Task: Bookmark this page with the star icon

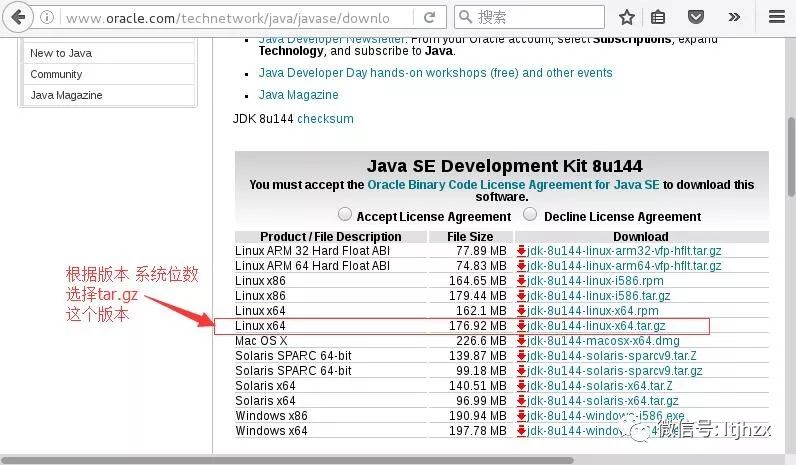Action: pos(627,18)
